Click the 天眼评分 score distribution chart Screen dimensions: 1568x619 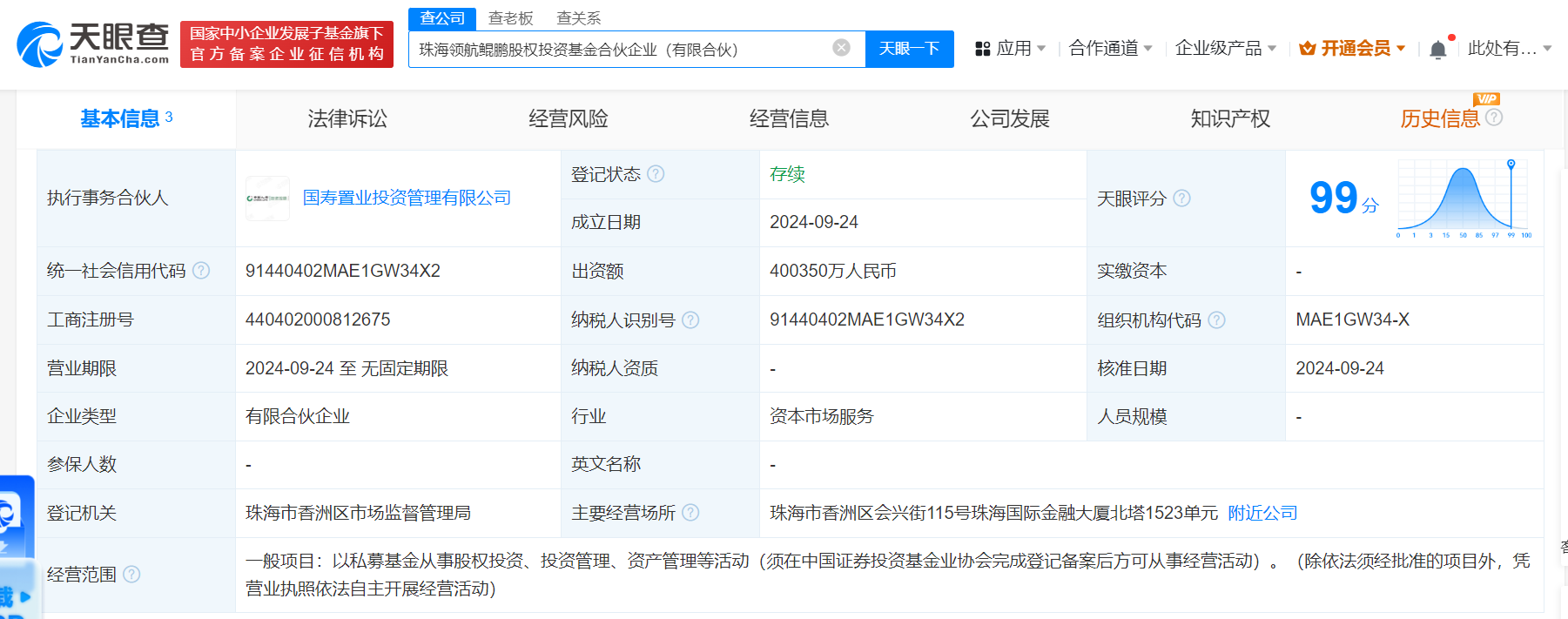coord(1464,198)
